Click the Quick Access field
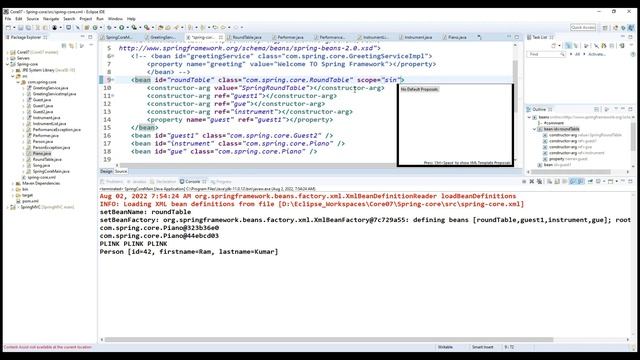640x360 pixels. tap(583, 27)
